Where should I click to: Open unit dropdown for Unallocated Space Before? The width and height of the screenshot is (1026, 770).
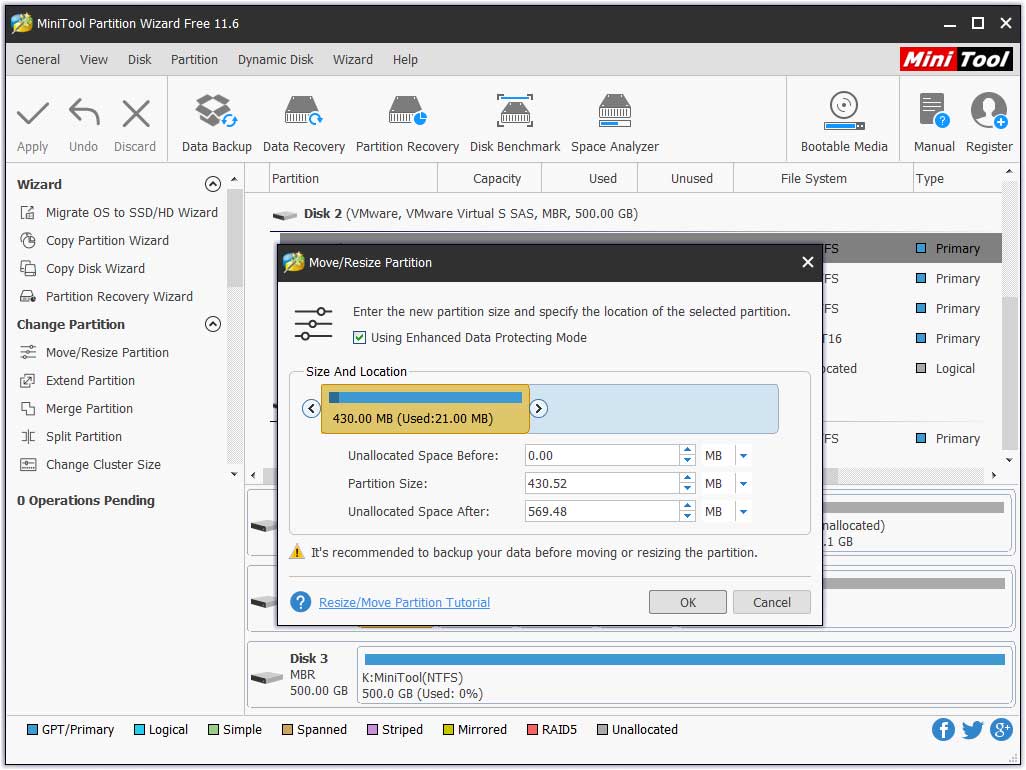click(743, 456)
